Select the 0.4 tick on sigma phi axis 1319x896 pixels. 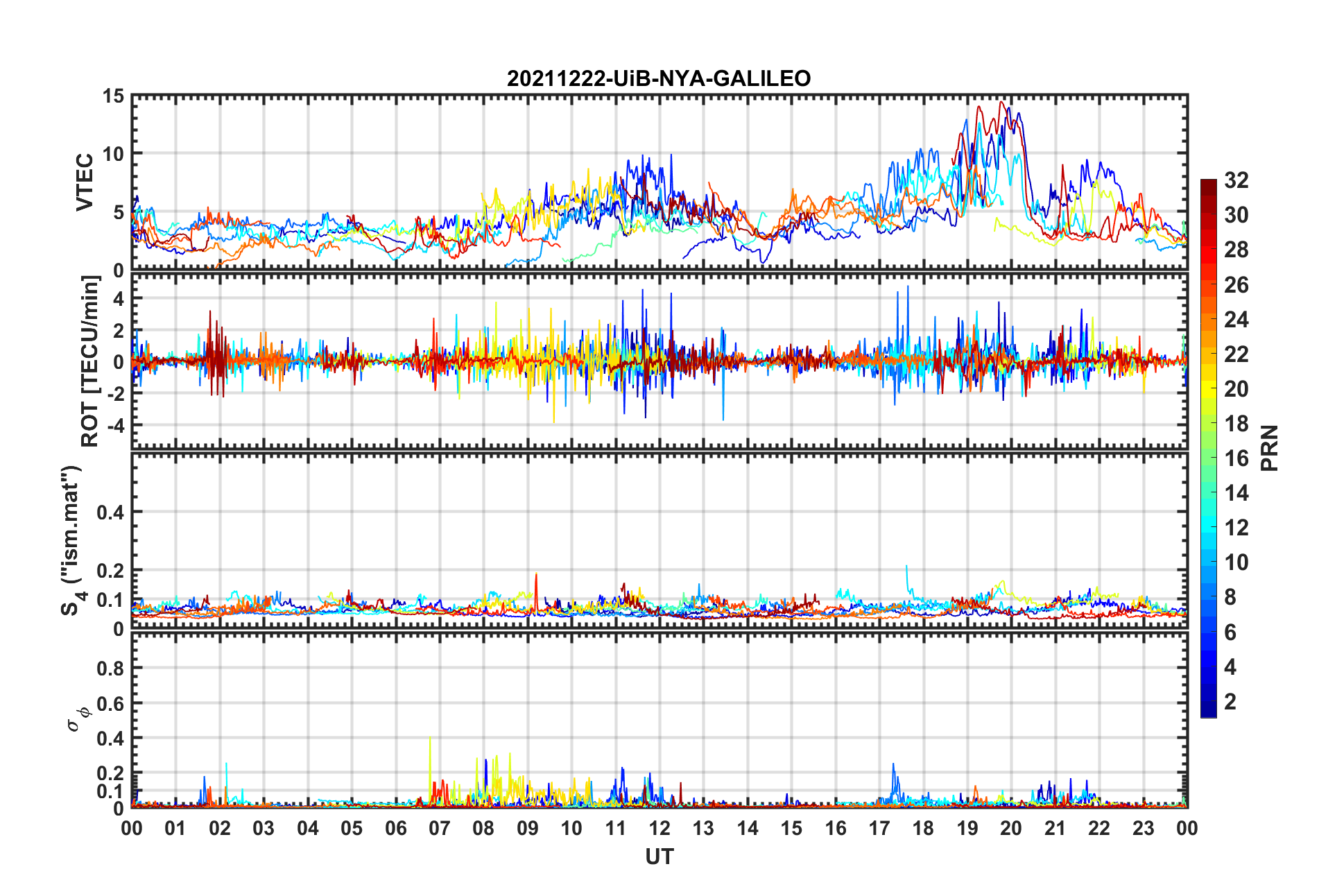111,739
